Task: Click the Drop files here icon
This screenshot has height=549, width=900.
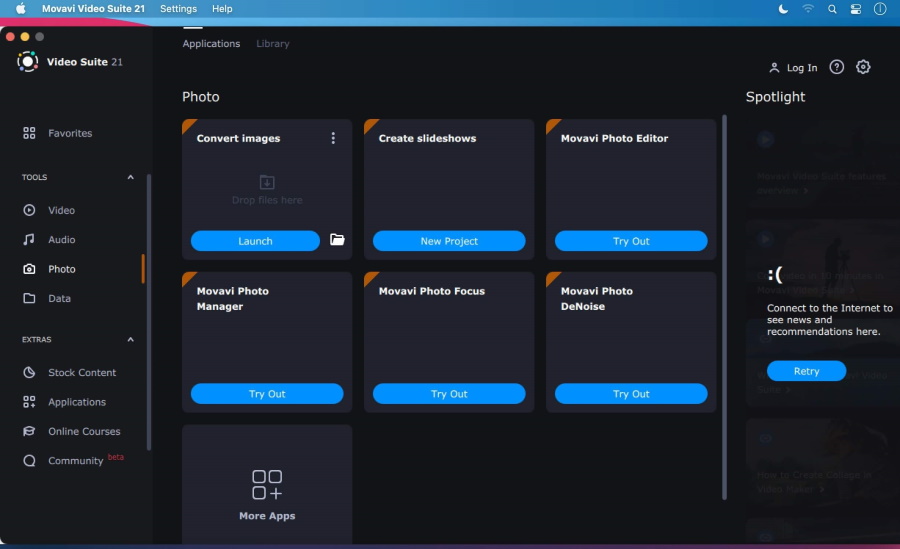Action: (x=267, y=182)
